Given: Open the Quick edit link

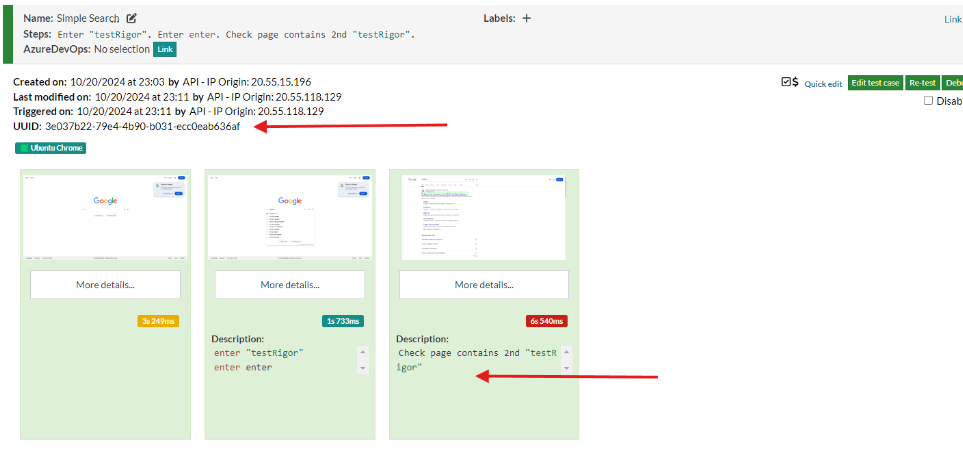Looking at the screenshot, I should (x=824, y=84).
